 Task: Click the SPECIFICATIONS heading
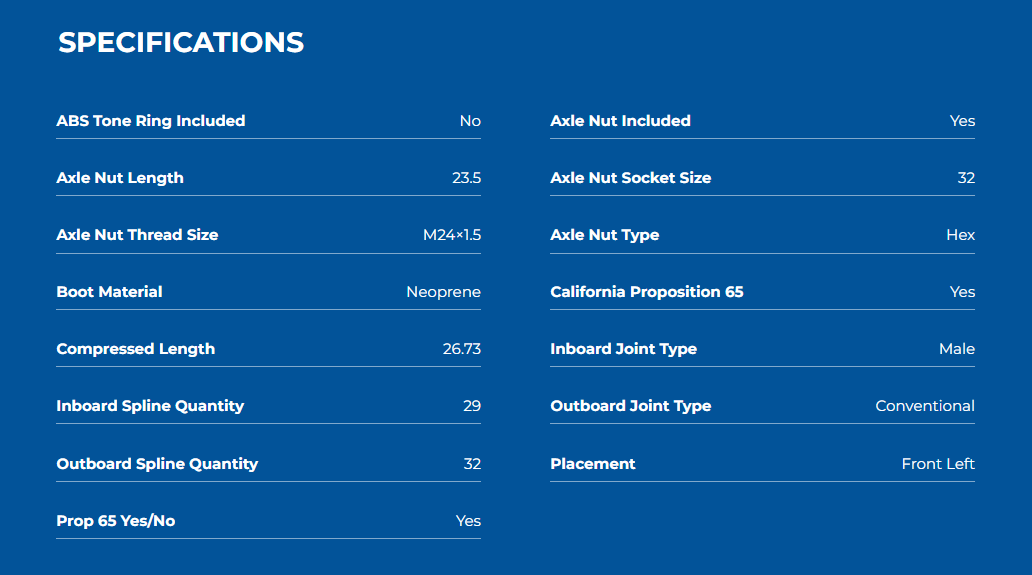coord(181,43)
